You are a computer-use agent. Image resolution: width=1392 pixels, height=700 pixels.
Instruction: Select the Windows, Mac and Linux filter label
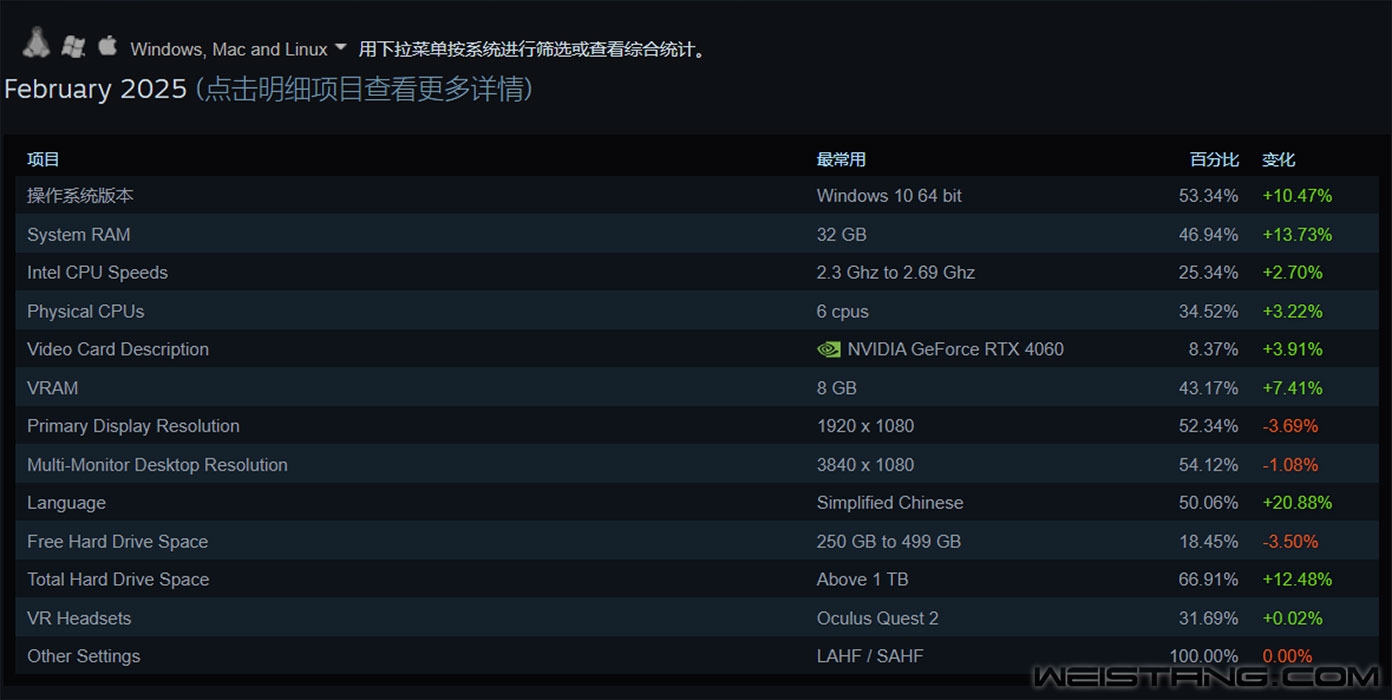[229, 49]
